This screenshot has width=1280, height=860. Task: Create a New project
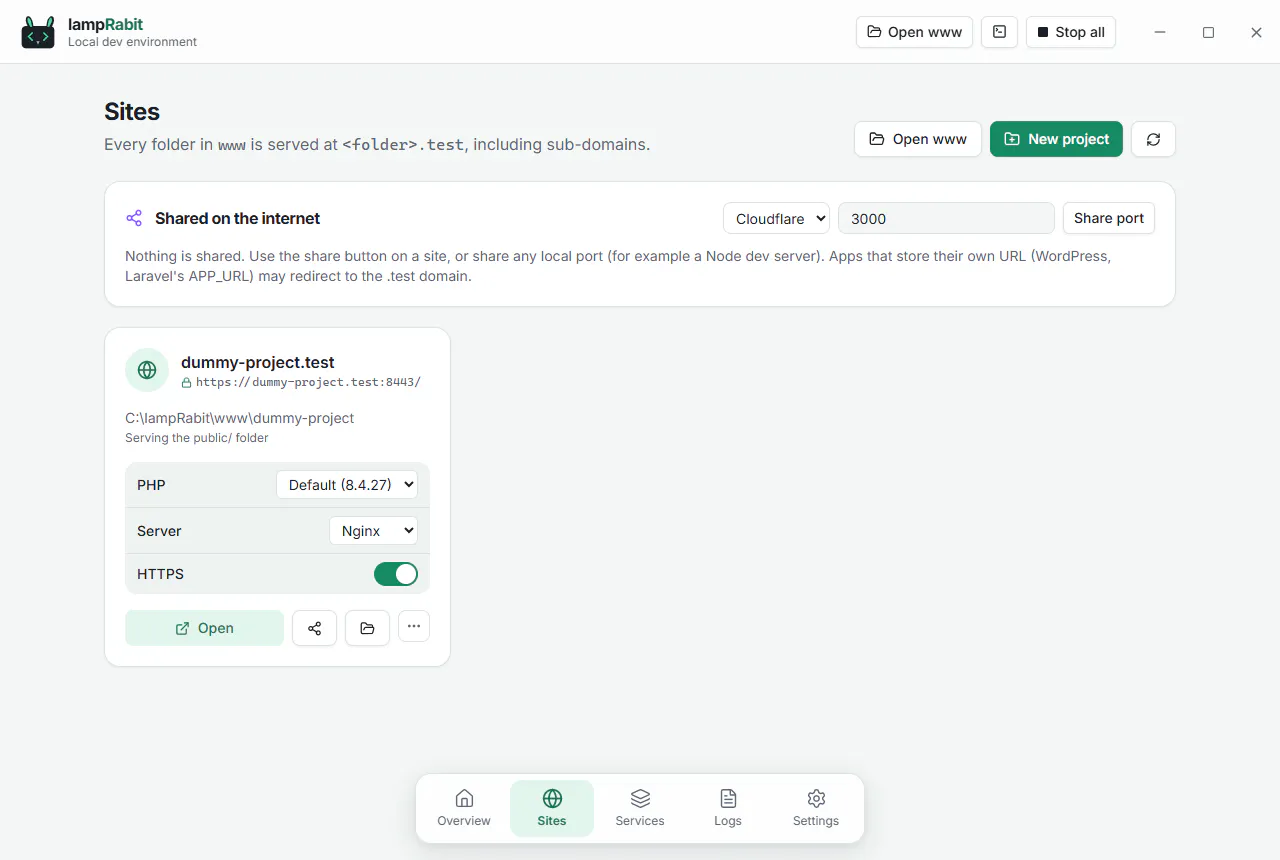point(1056,139)
